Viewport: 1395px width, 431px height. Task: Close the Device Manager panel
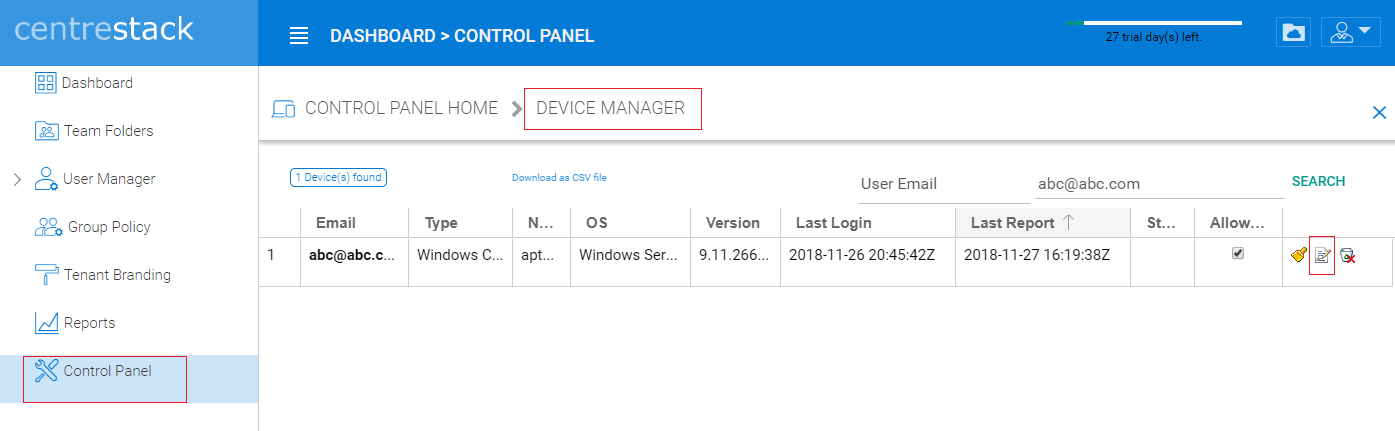1379,113
